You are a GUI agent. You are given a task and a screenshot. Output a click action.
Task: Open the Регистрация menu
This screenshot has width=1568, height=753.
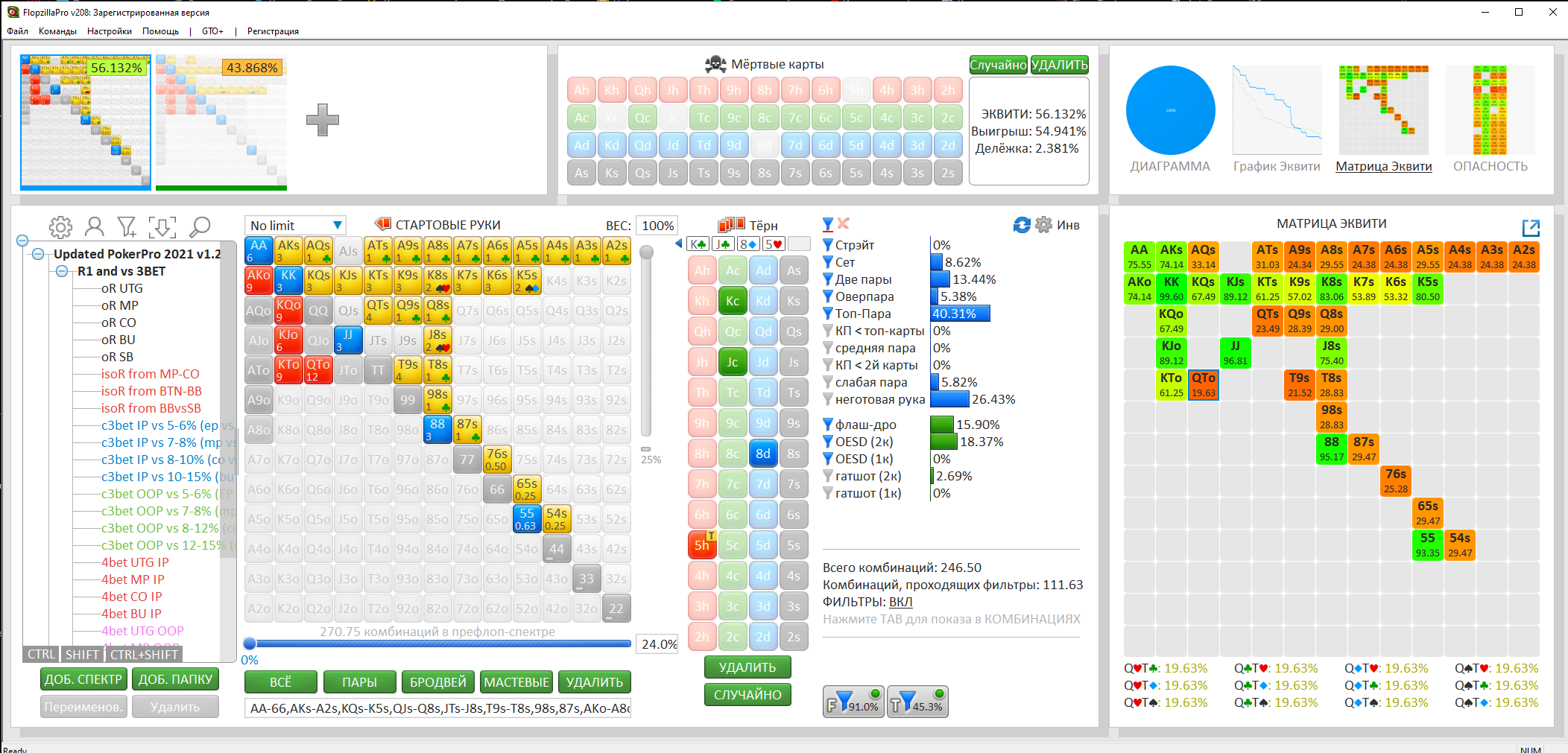[x=273, y=31]
